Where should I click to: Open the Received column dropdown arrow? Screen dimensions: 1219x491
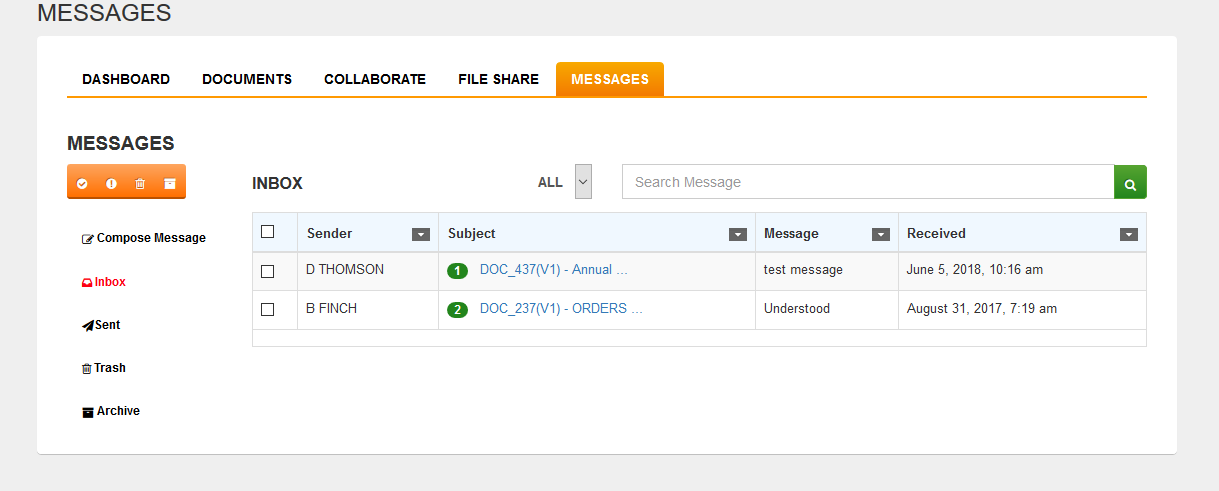point(1129,234)
